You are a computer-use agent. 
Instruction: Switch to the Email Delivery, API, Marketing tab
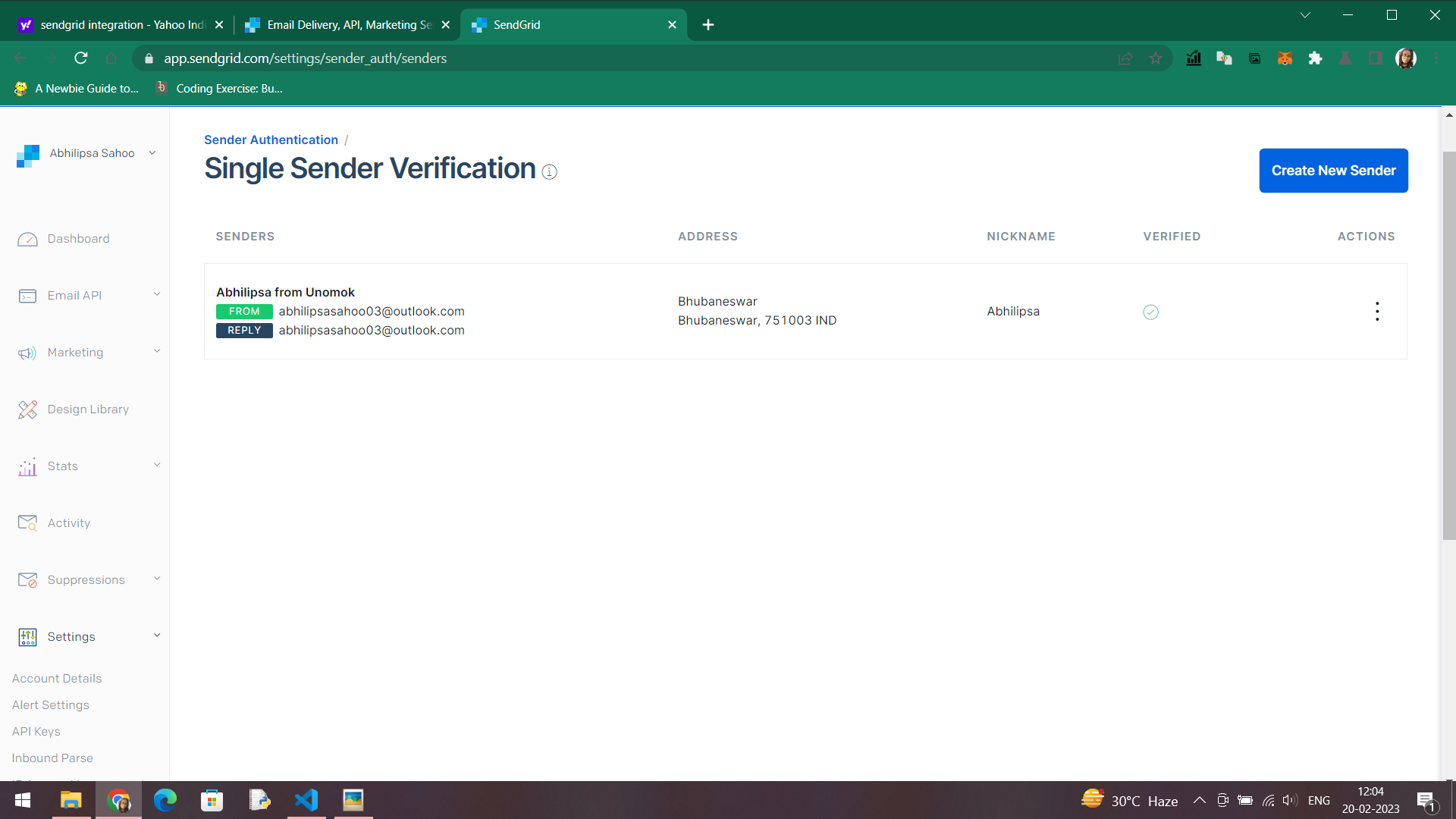(x=347, y=25)
